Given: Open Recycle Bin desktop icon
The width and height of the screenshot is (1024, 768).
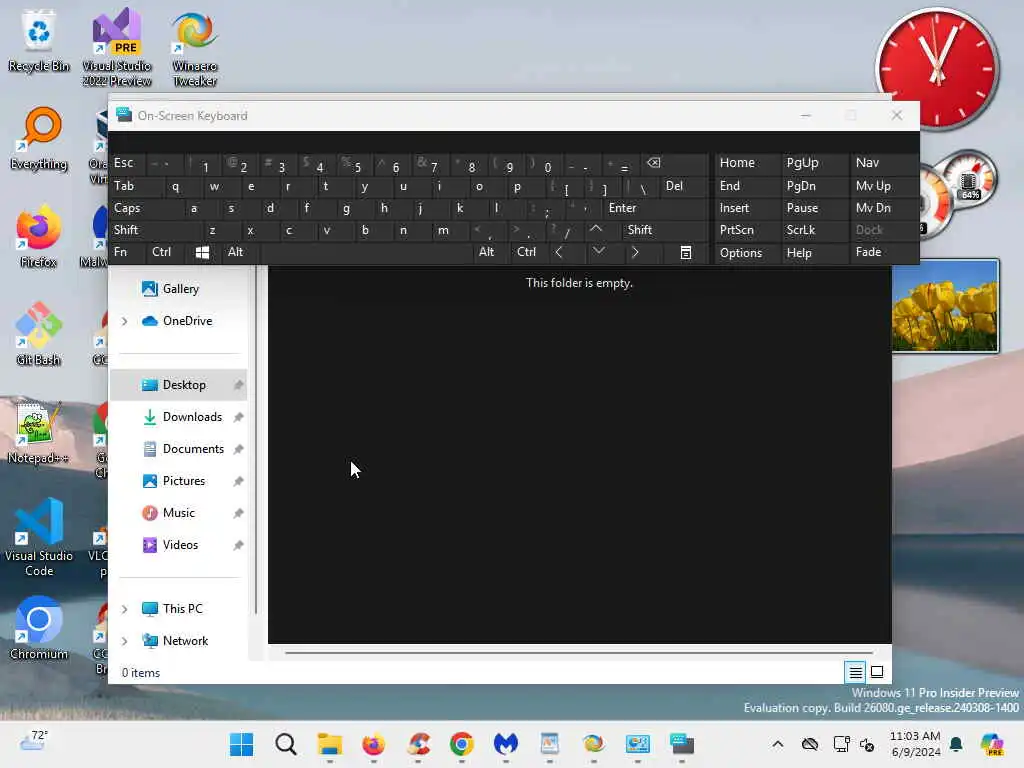Looking at the screenshot, I should (x=39, y=41).
